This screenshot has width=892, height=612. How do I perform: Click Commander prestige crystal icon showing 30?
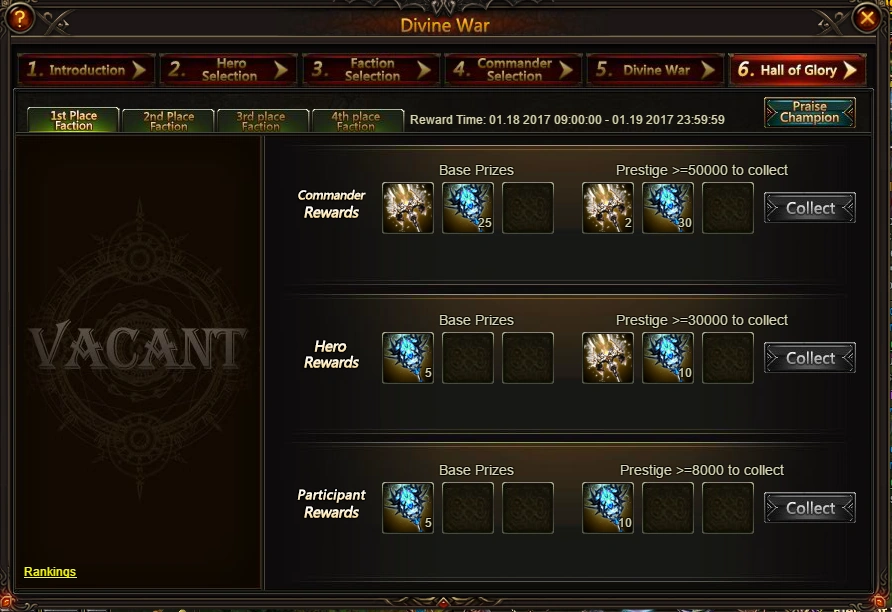[668, 208]
